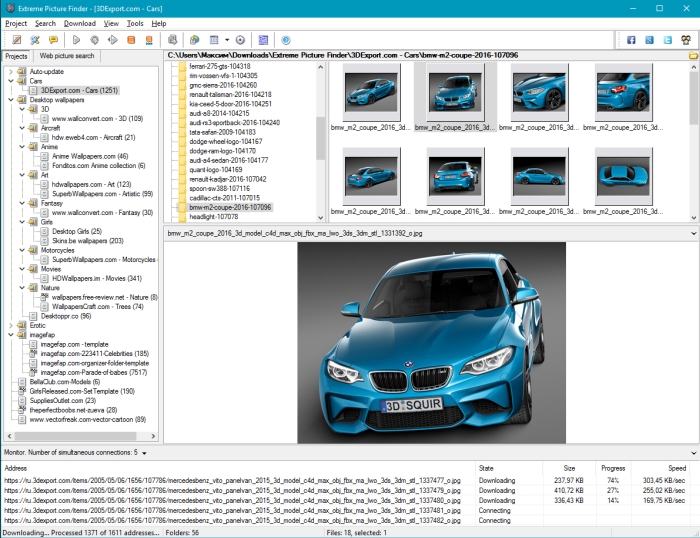The width and height of the screenshot is (700, 538).
Task: Open the Facebook share icon
Action: pos(631,40)
